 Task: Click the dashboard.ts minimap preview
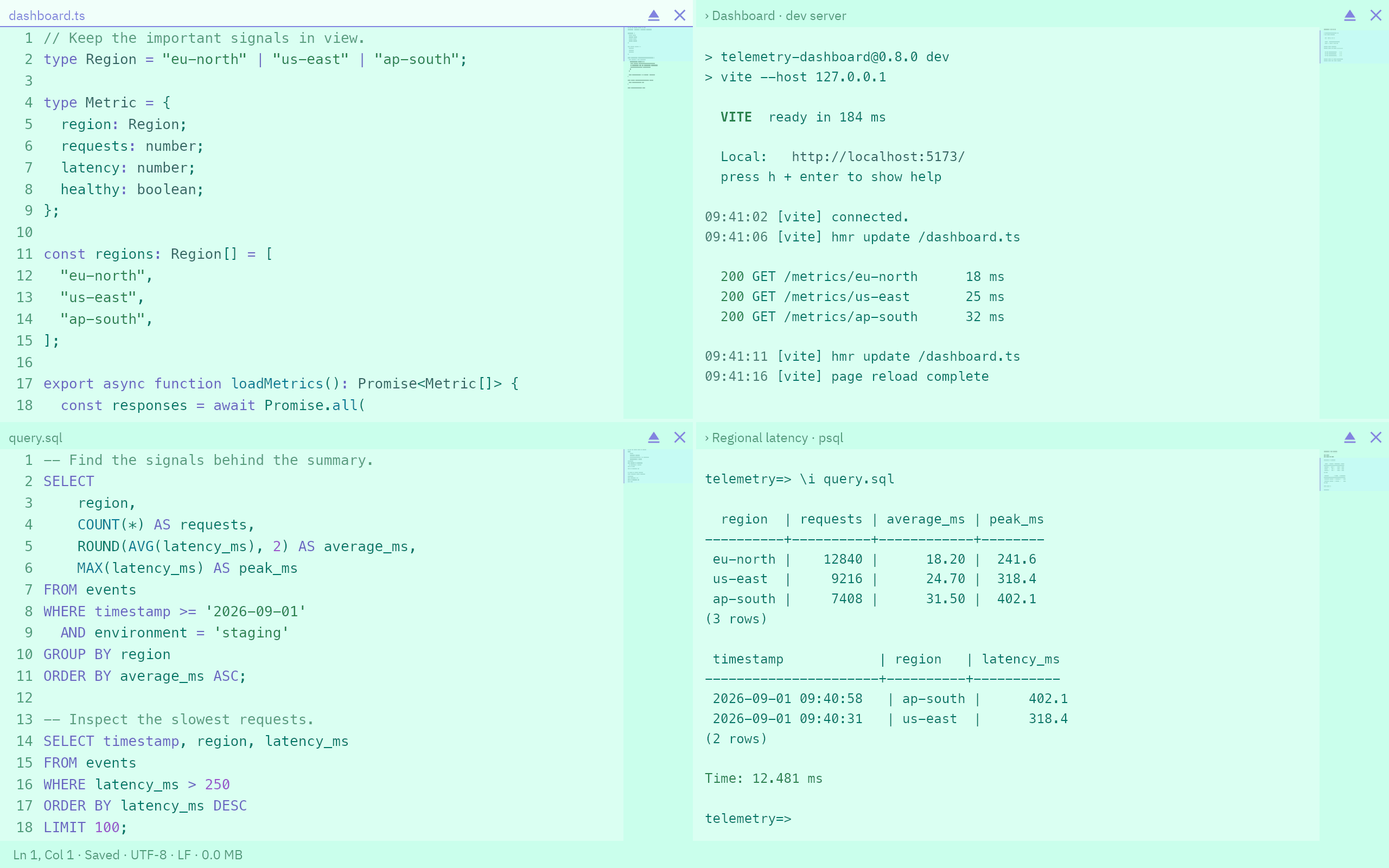658,223
